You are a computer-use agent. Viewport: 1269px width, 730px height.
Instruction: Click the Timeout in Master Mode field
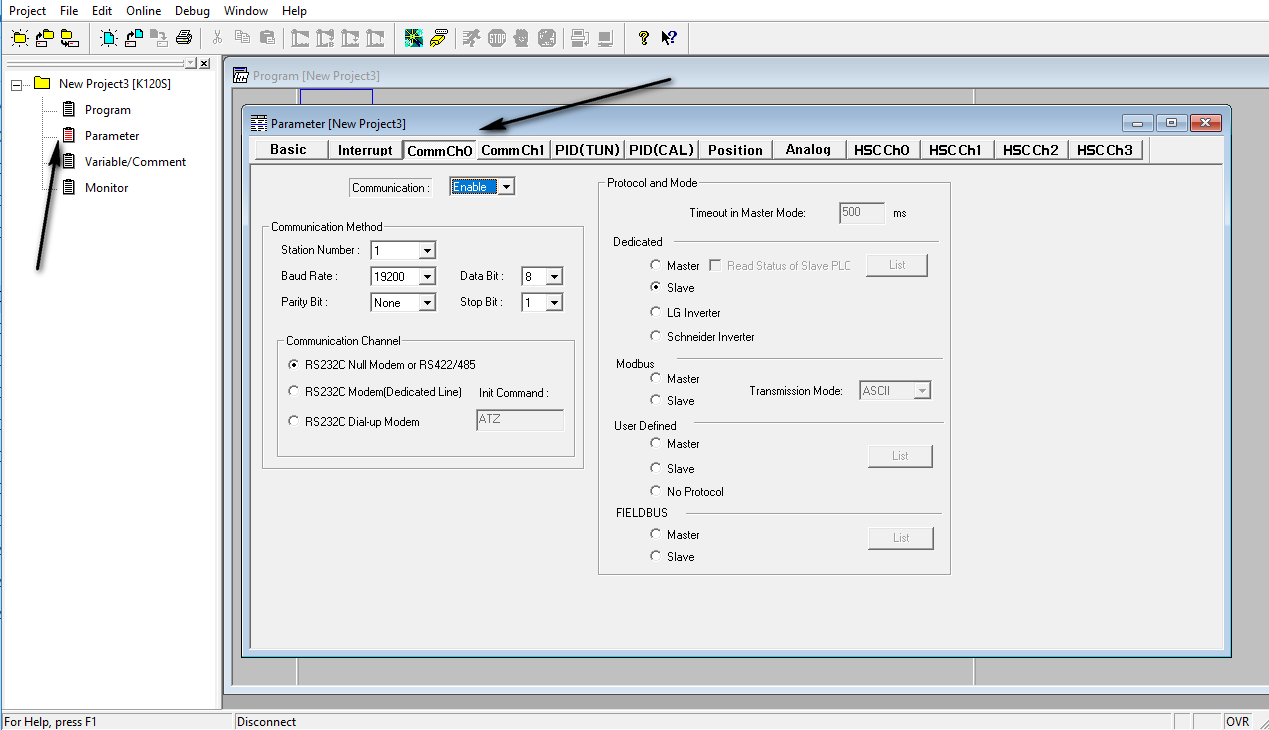tap(862, 213)
